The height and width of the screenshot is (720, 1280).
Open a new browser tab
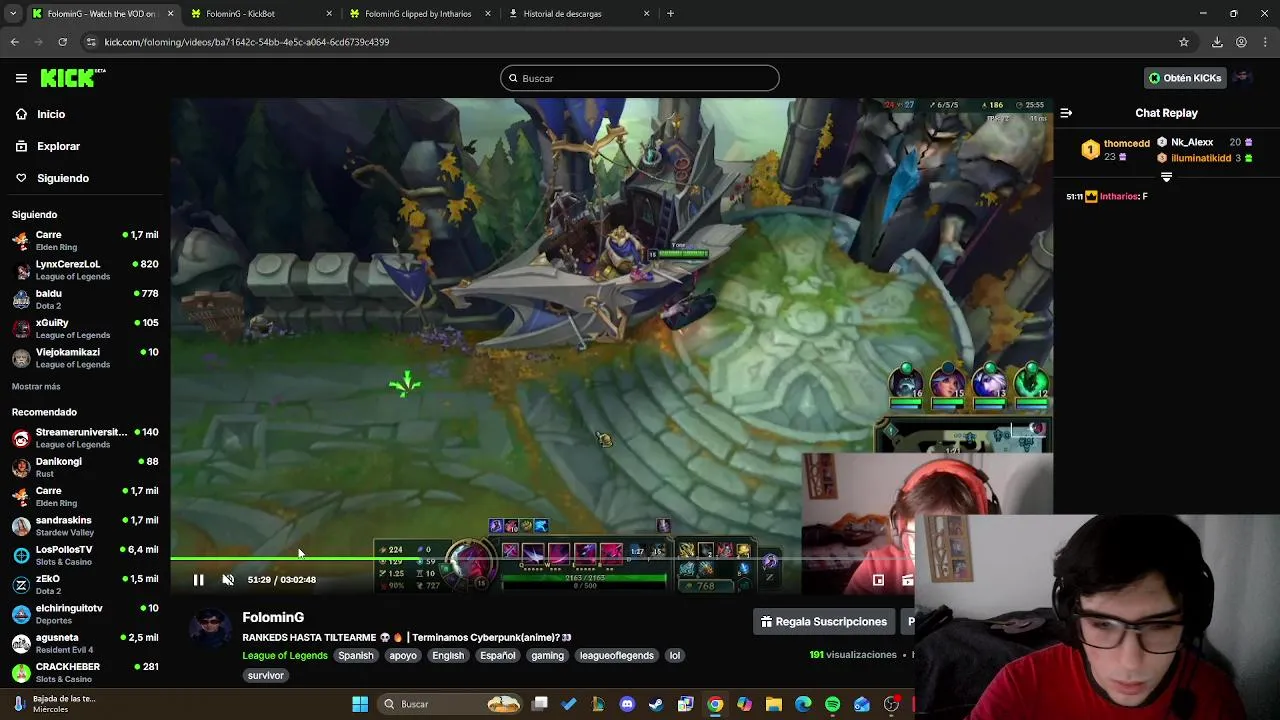[x=670, y=14]
